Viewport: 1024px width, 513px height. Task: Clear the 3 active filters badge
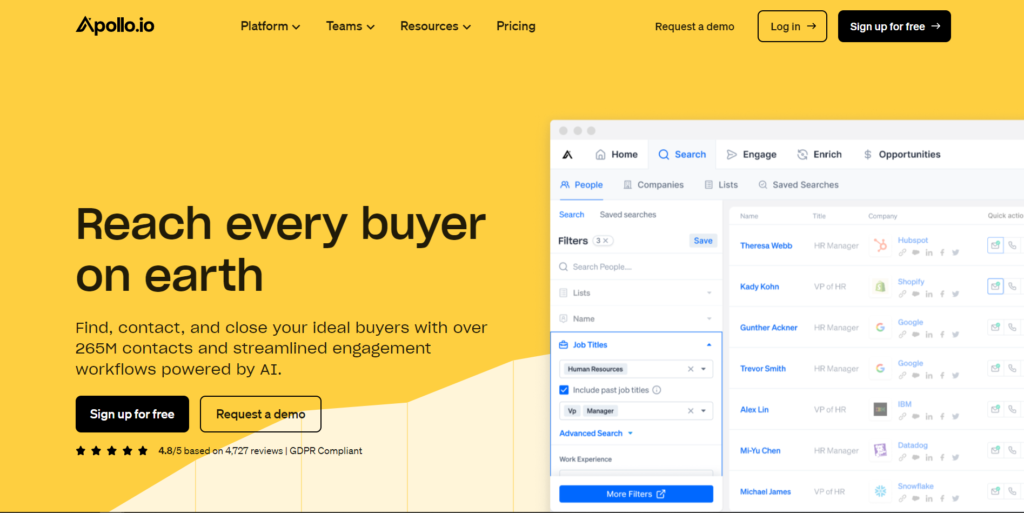pyautogui.click(x=605, y=241)
